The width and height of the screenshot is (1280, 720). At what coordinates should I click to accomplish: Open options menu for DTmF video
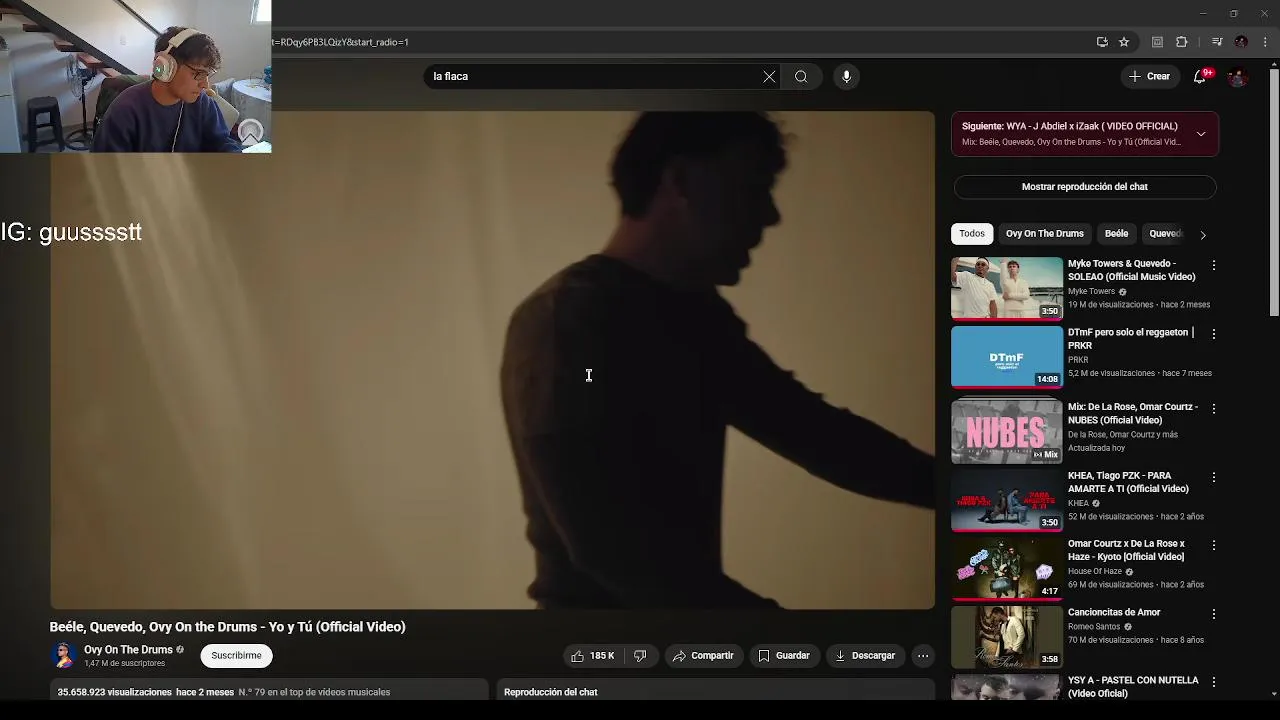click(x=1214, y=334)
